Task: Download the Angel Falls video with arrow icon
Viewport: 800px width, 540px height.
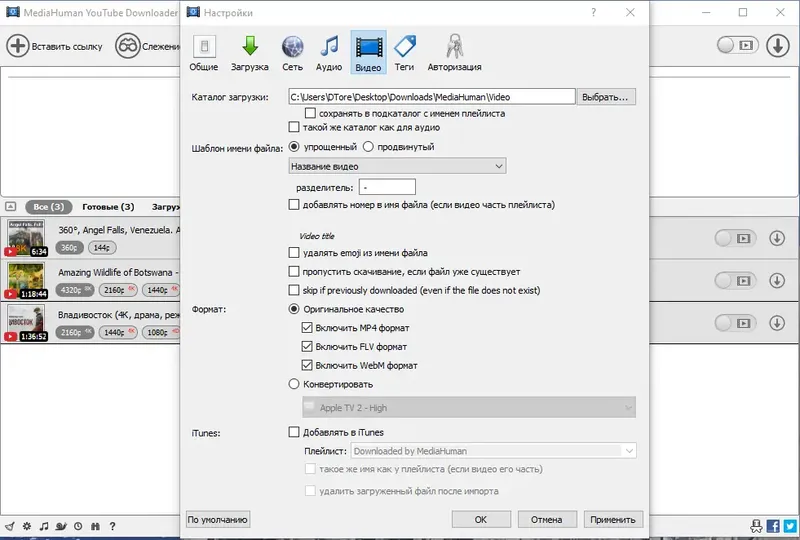Action: click(x=777, y=238)
